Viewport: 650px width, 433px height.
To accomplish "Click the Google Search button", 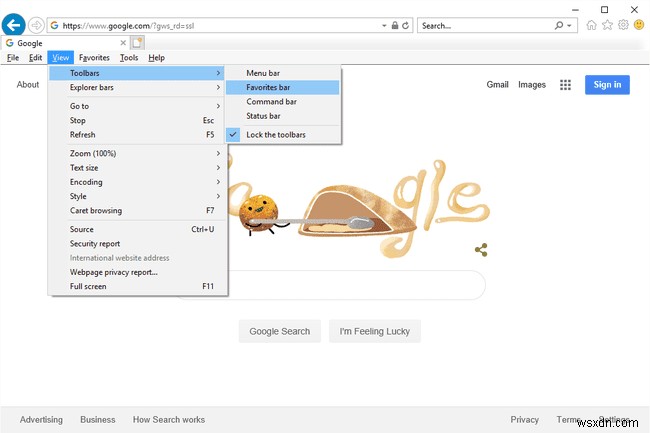I will (x=280, y=331).
